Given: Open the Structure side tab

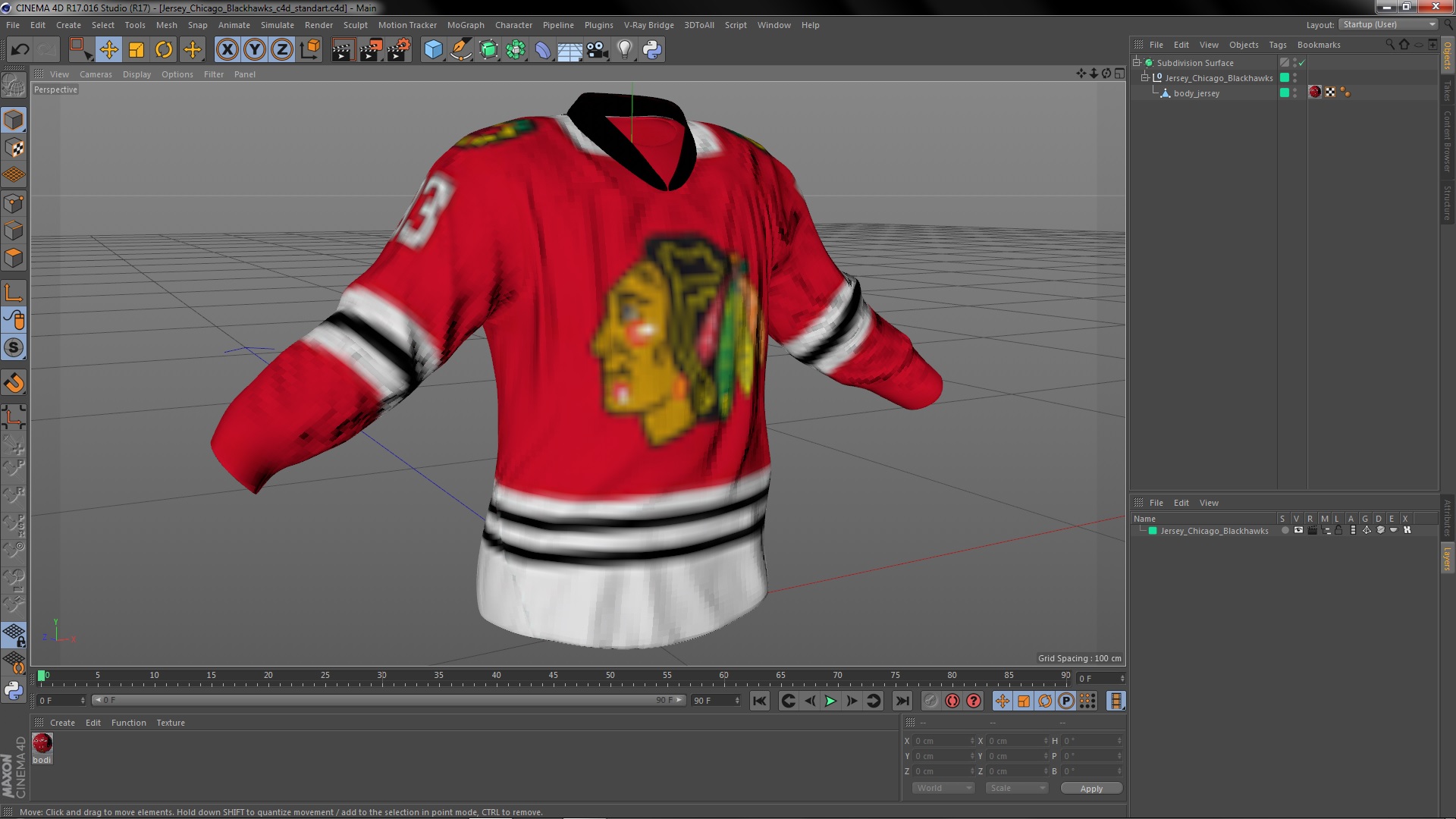Looking at the screenshot, I should [1448, 202].
